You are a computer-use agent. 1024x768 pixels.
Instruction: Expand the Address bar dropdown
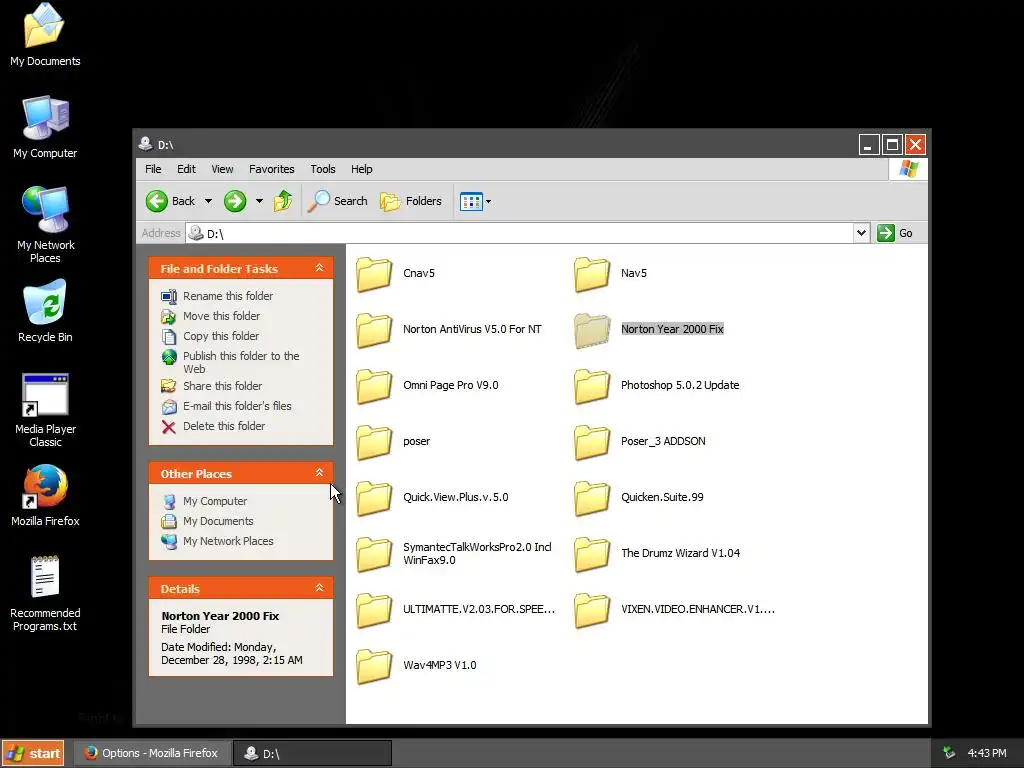pyautogui.click(x=861, y=233)
